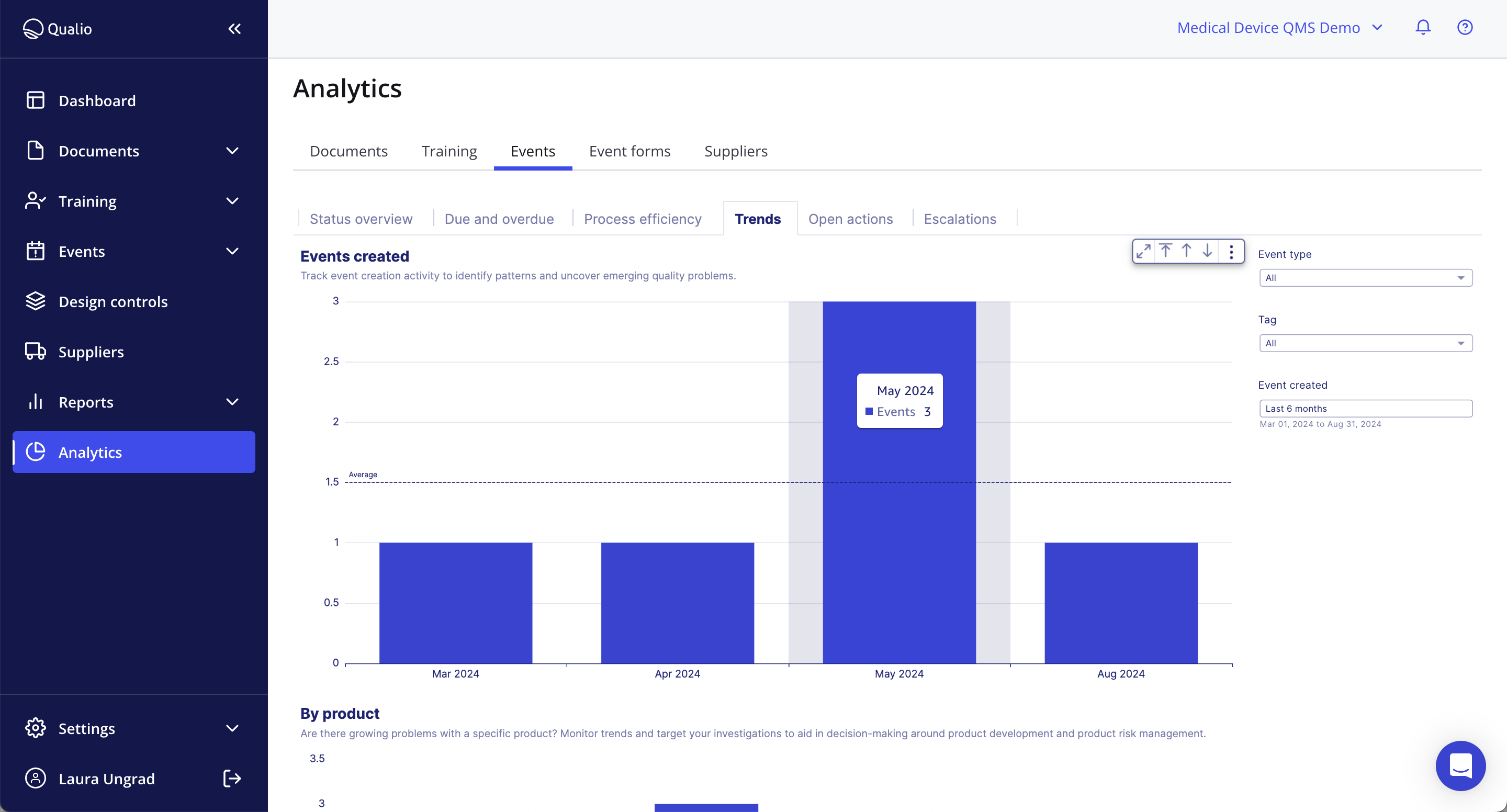Select Design controls in the sidebar
The width and height of the screenshot is (1507, 812).
click(113, 301)
